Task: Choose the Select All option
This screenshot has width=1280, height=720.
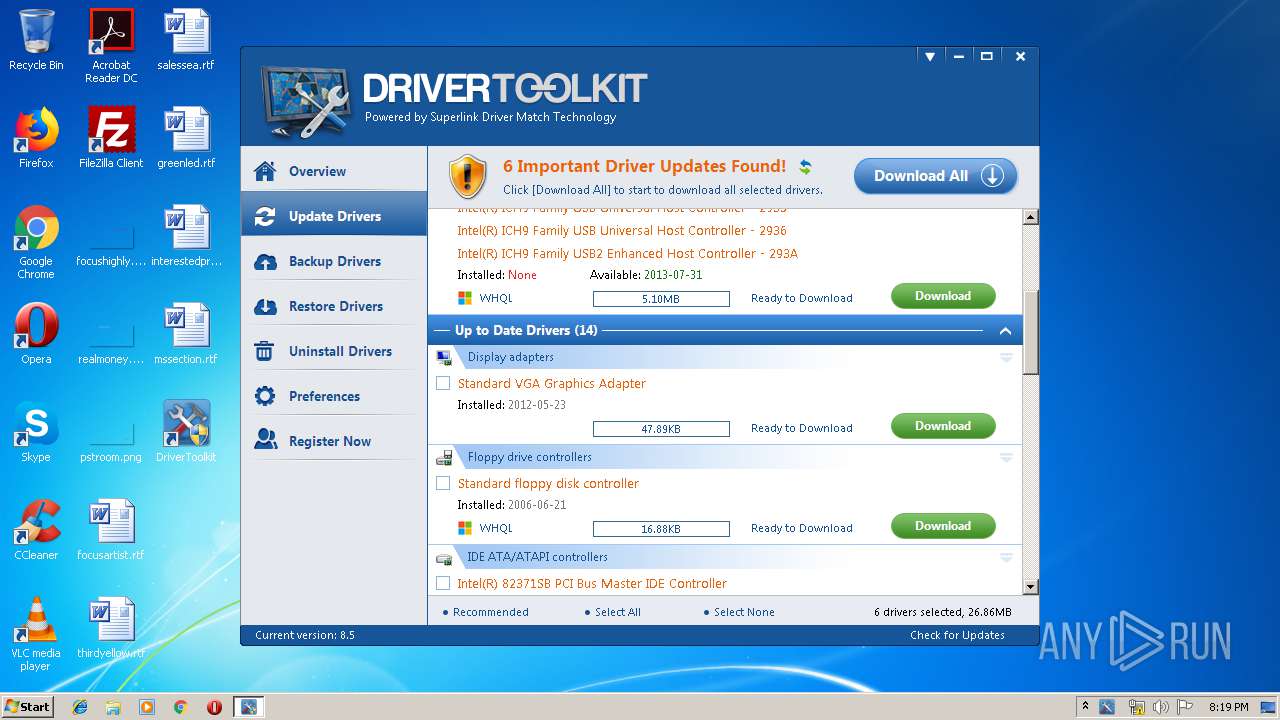Action: click(612, 612)
